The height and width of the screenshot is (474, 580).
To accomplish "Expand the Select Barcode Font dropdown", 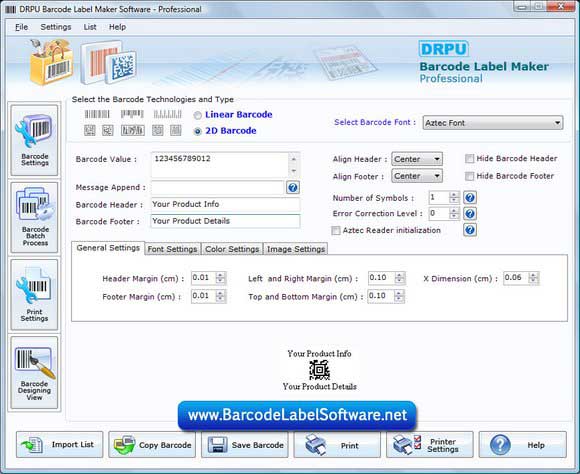I will (x=493, y=123).
